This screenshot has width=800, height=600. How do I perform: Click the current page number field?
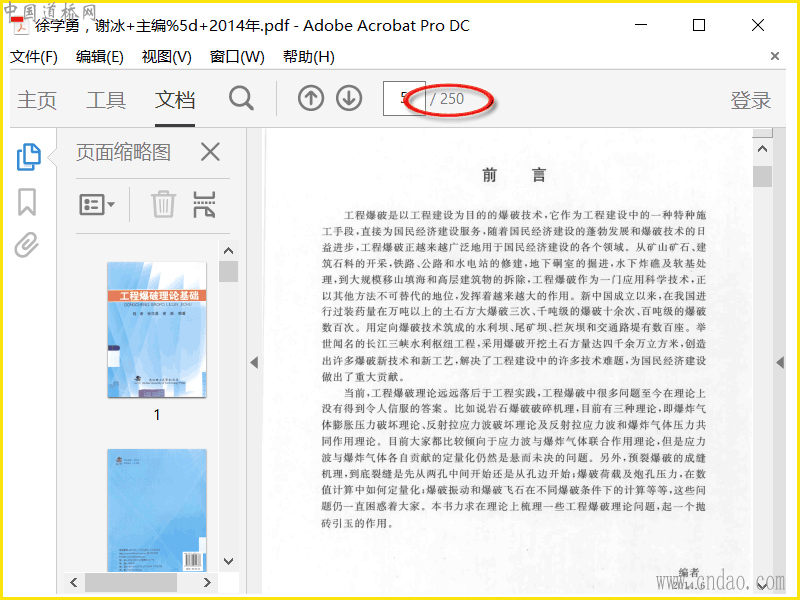tap(404, 98)
